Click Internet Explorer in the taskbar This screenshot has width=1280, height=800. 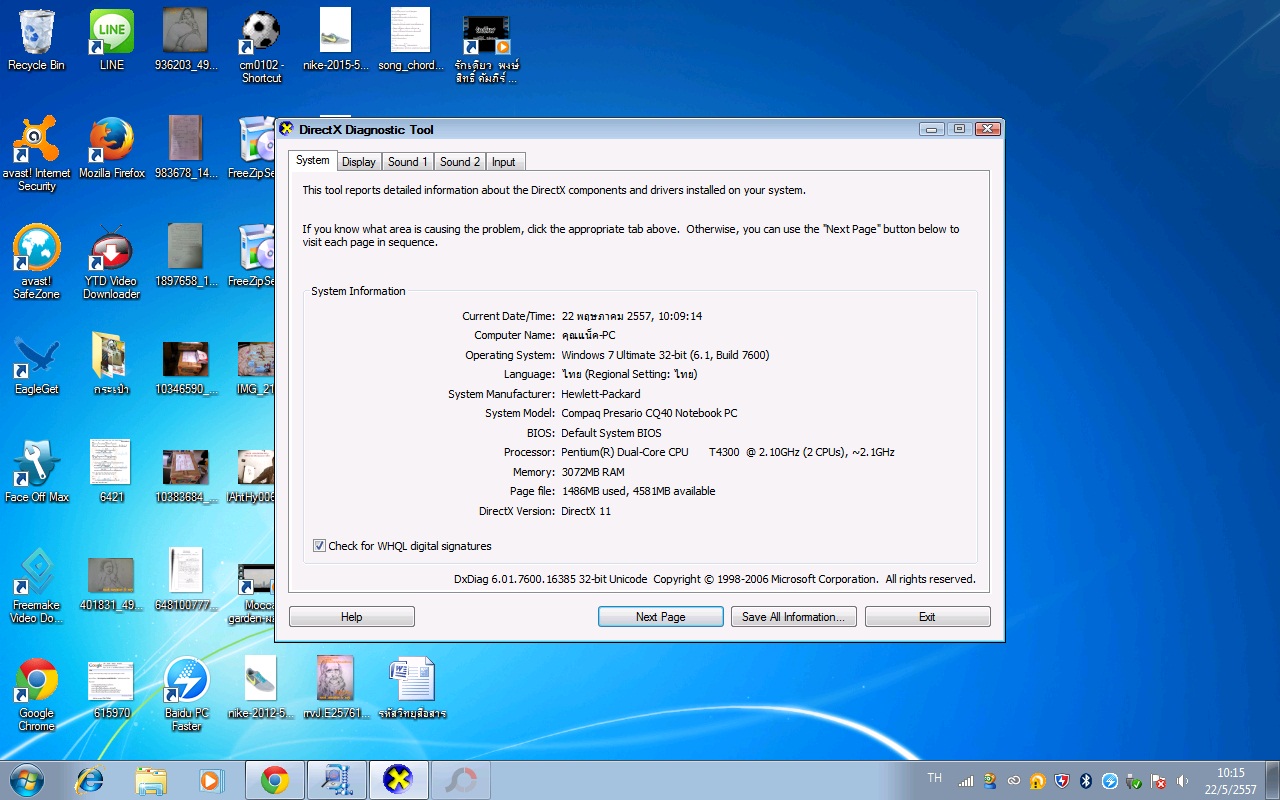point(90,780)
